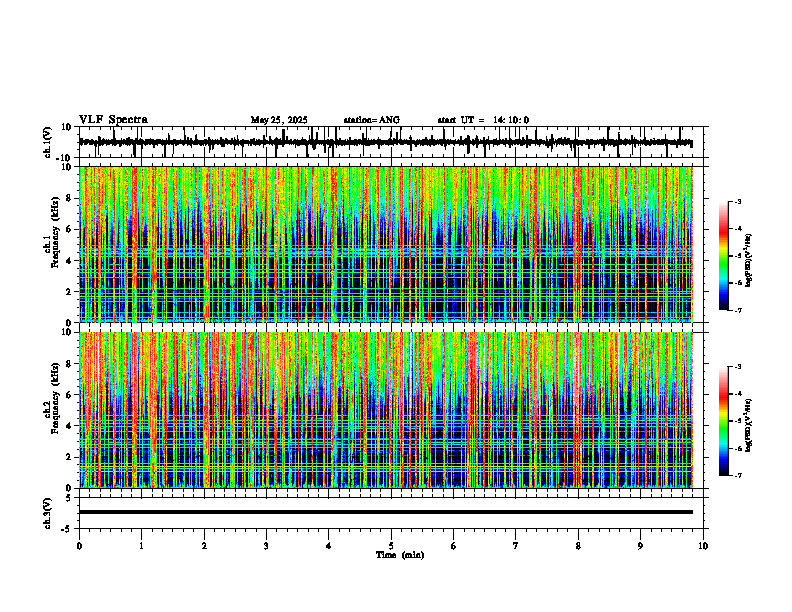Click tick label "2" on the Time axis

point(204,546)
